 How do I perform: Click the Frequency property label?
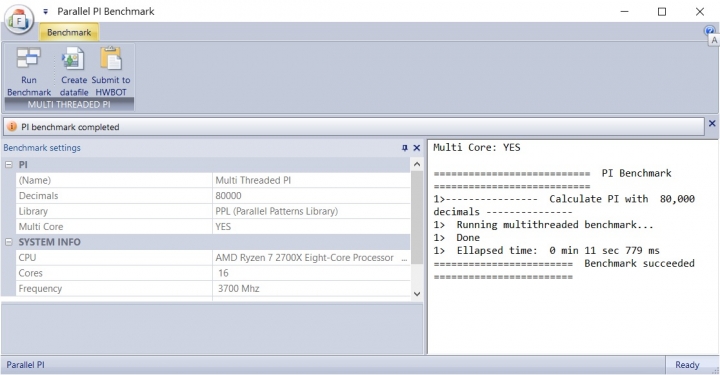click(x=40, y=289)
